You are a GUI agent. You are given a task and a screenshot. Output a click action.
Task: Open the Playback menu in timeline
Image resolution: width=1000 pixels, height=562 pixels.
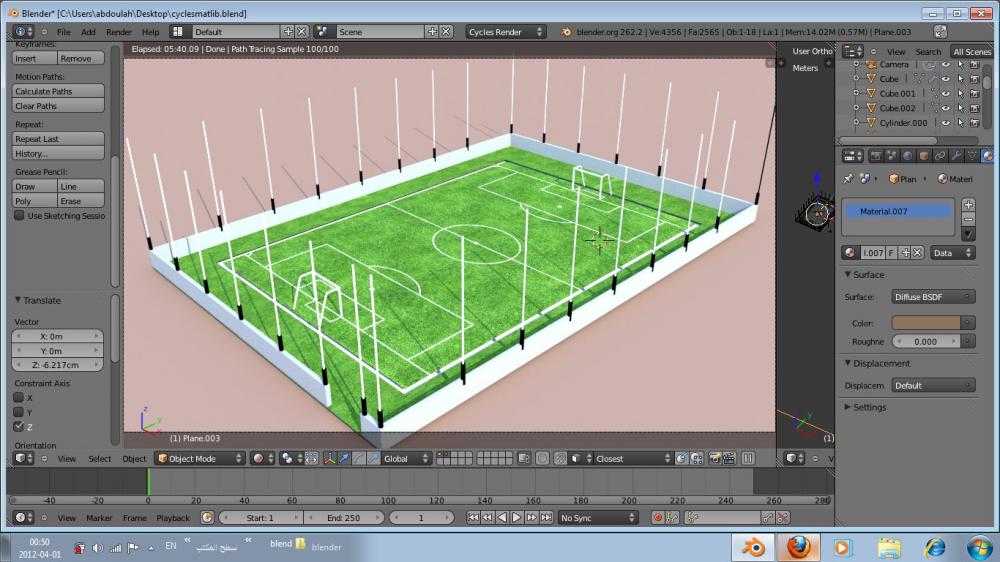point(173,517)
